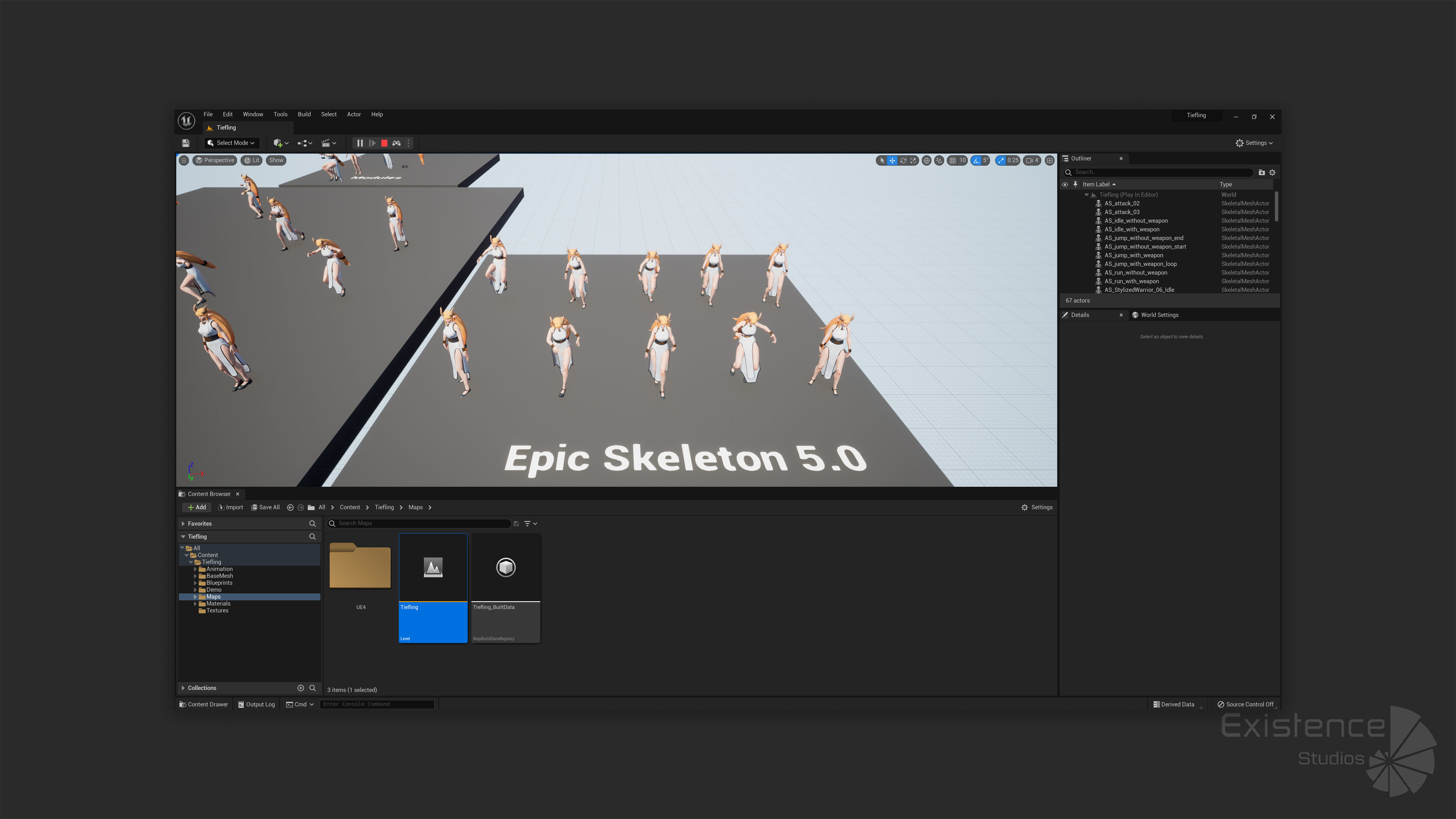Click the world coordinate system globe icon
The width and height of the screenshot is (1456, 819).
click(926, 160)
